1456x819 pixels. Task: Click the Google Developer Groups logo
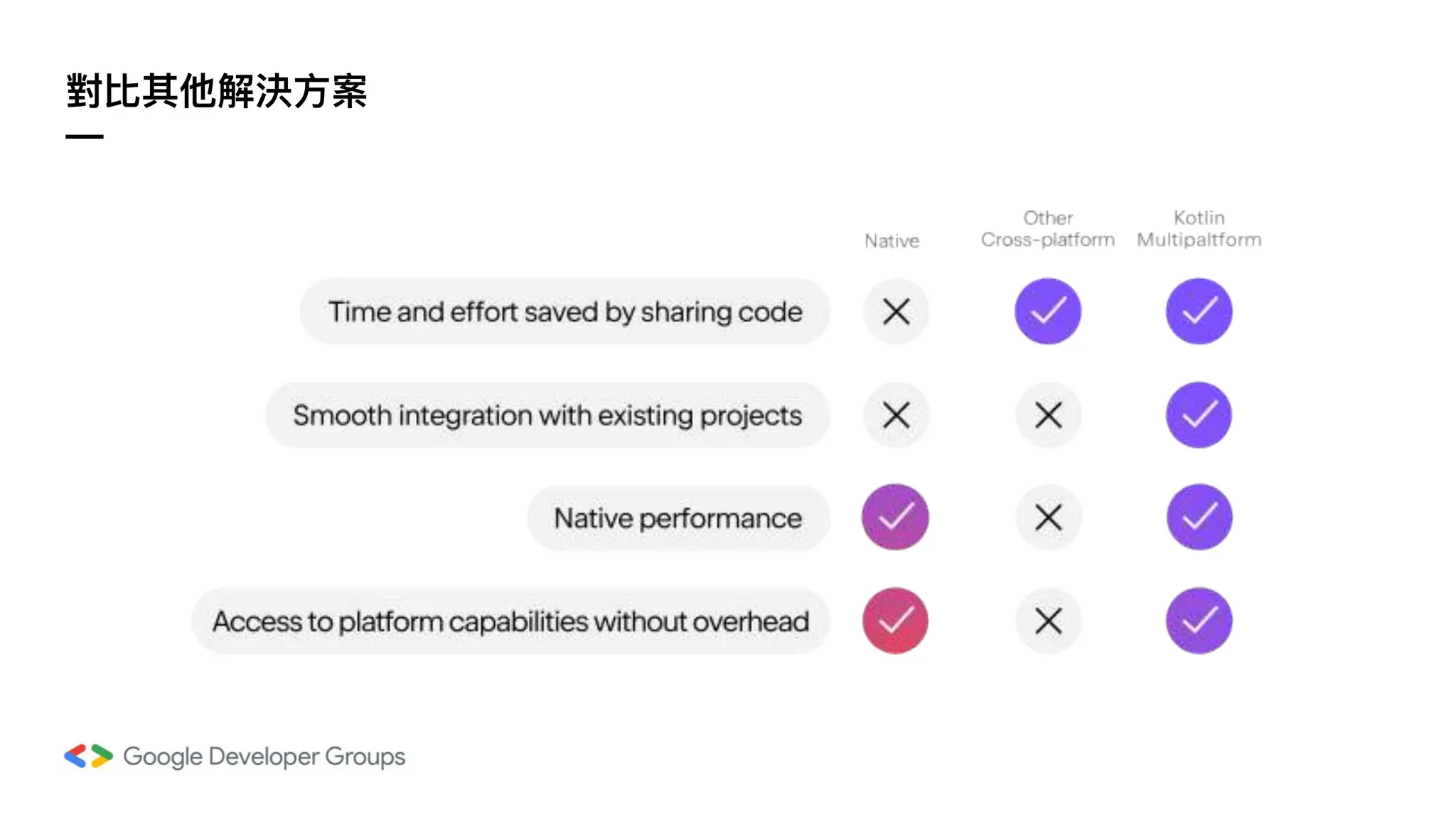click(x=235, y=756)
